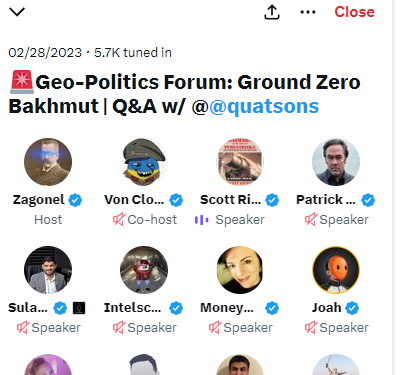Click the muted mic icon under Patrick
The width and height of the screenshot is (403, 375).
(311, 220)
